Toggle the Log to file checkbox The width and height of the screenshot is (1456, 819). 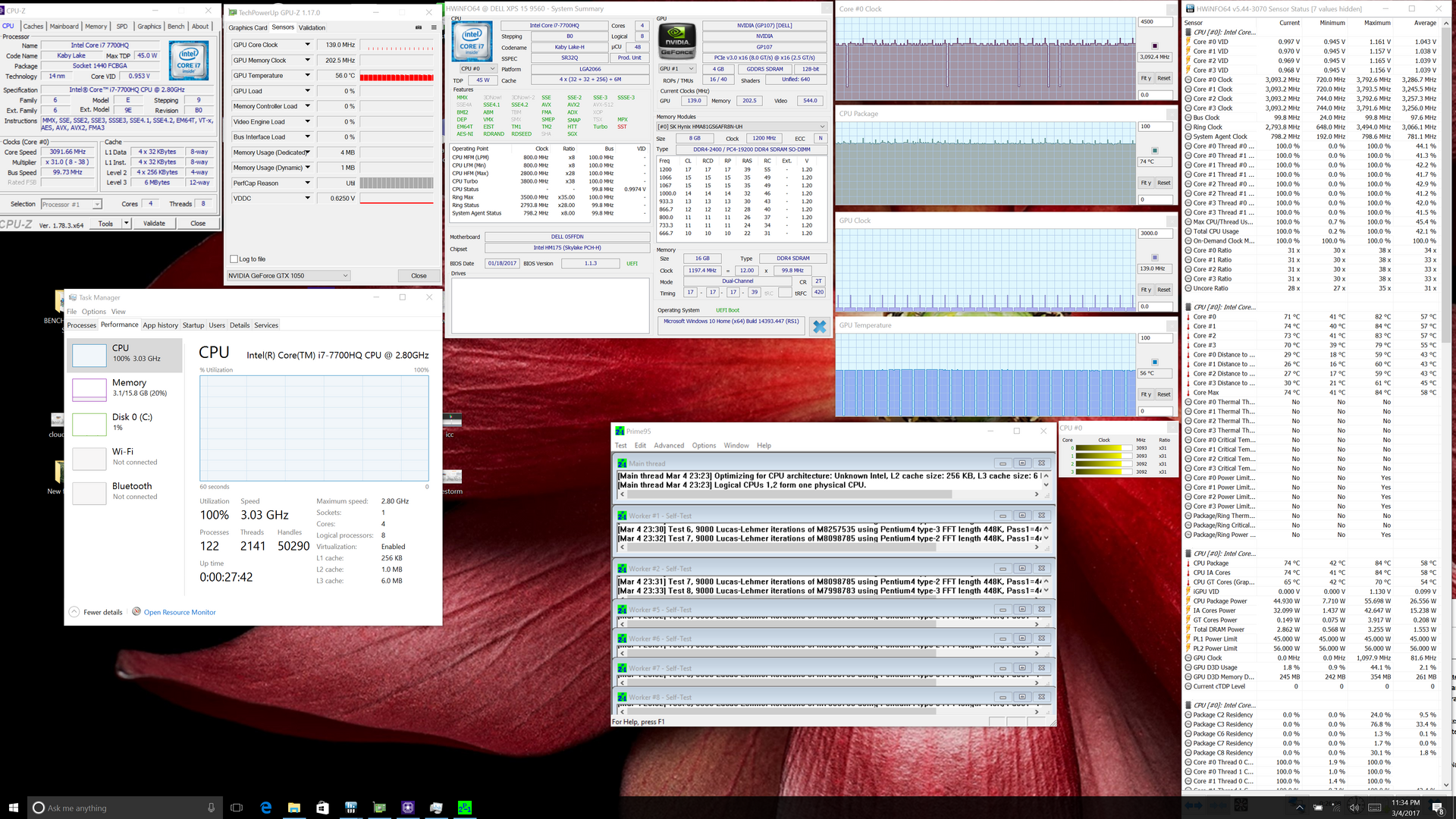pos(234,259)
